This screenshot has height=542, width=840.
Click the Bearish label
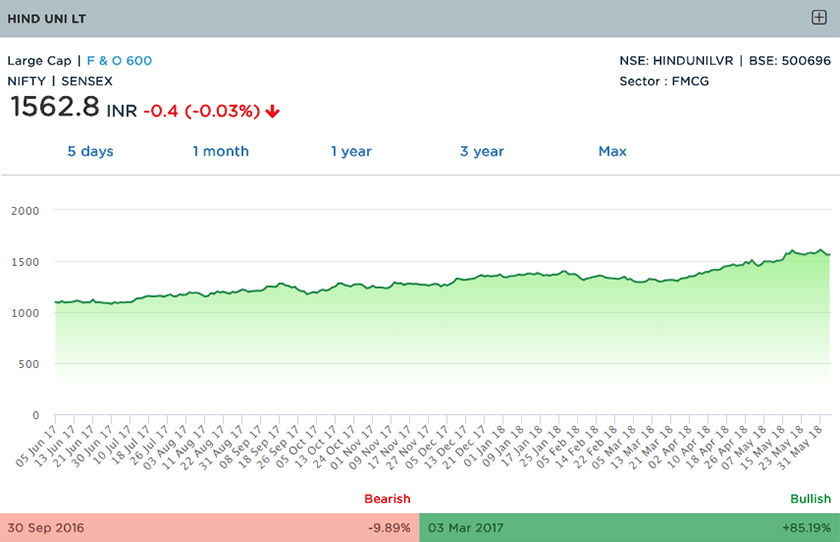387,499
